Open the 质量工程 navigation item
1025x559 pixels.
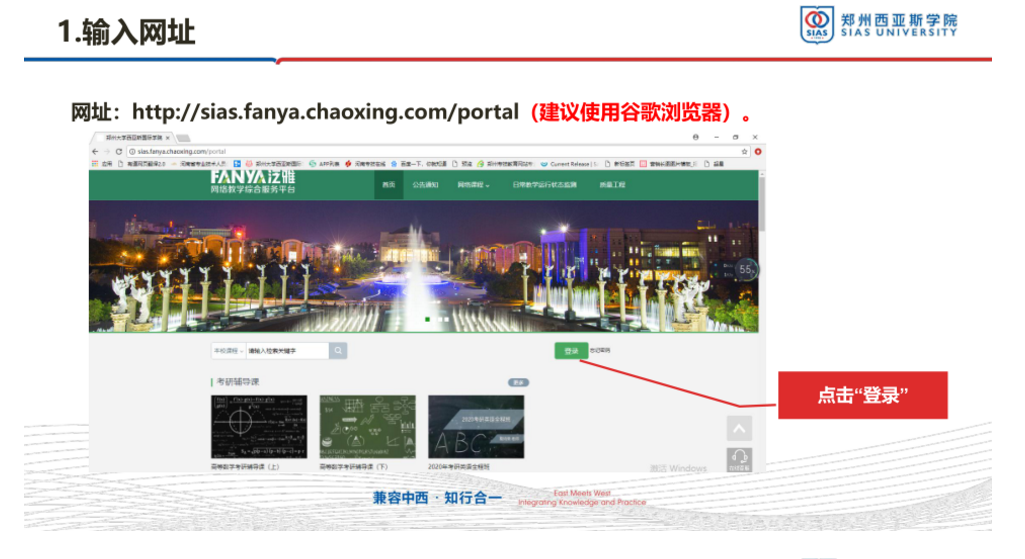tap(612, 185)
